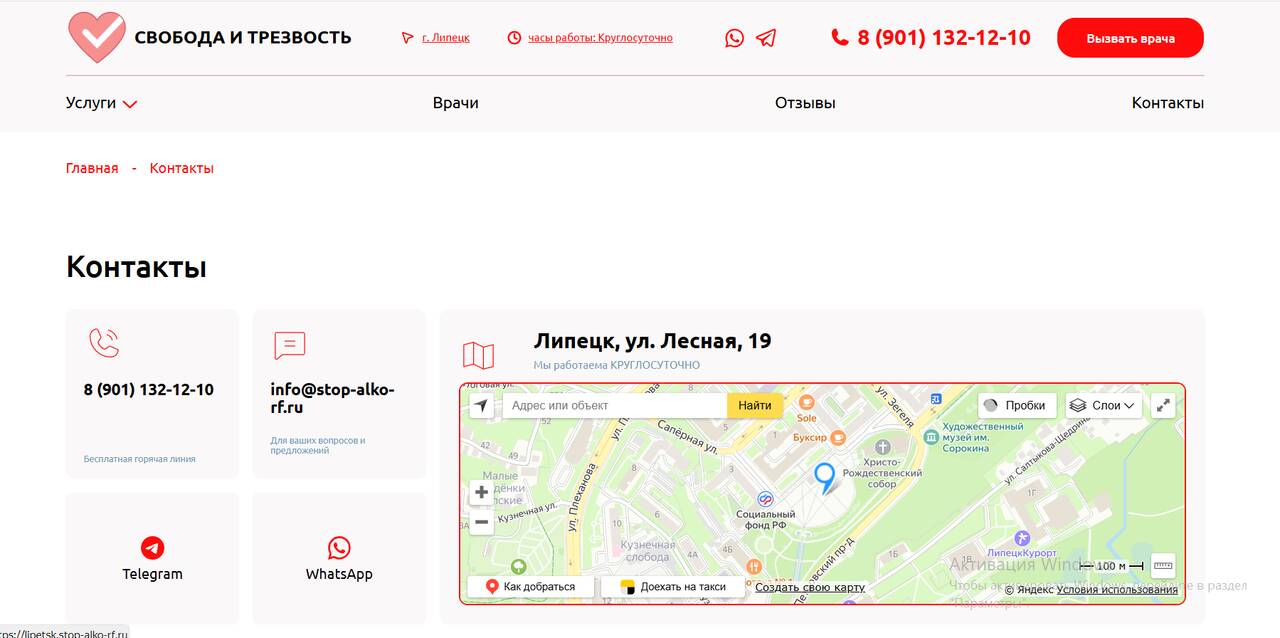Click the heart logo of Свобода и Трезвость
The height and width of the screenshot is (638, 1280).
pyautogui.click(x=96, y=37)
